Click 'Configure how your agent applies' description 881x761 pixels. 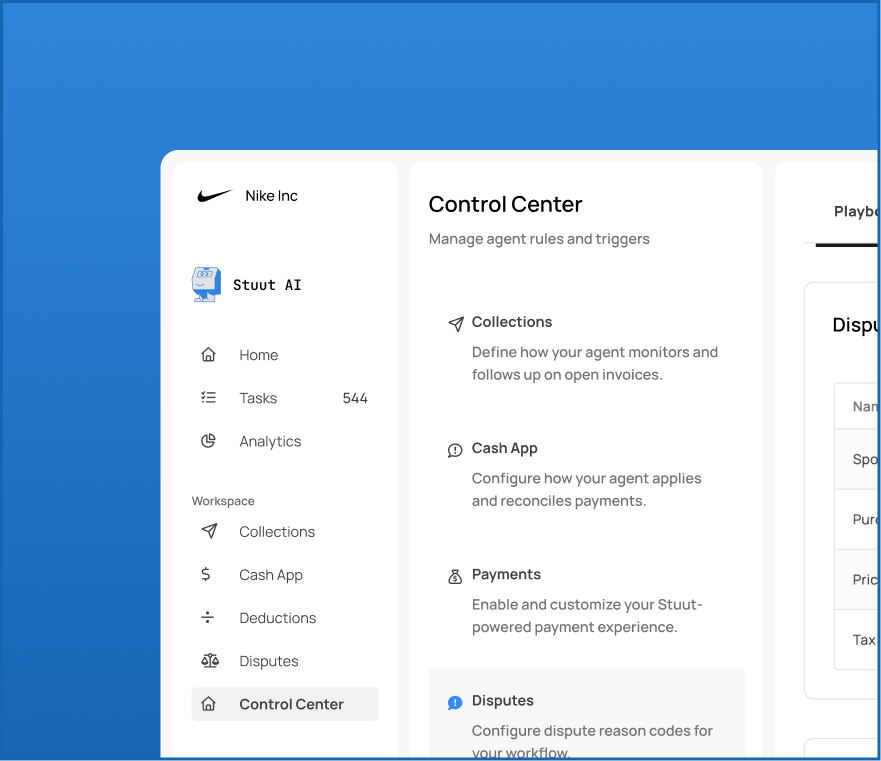pos(586,490)
